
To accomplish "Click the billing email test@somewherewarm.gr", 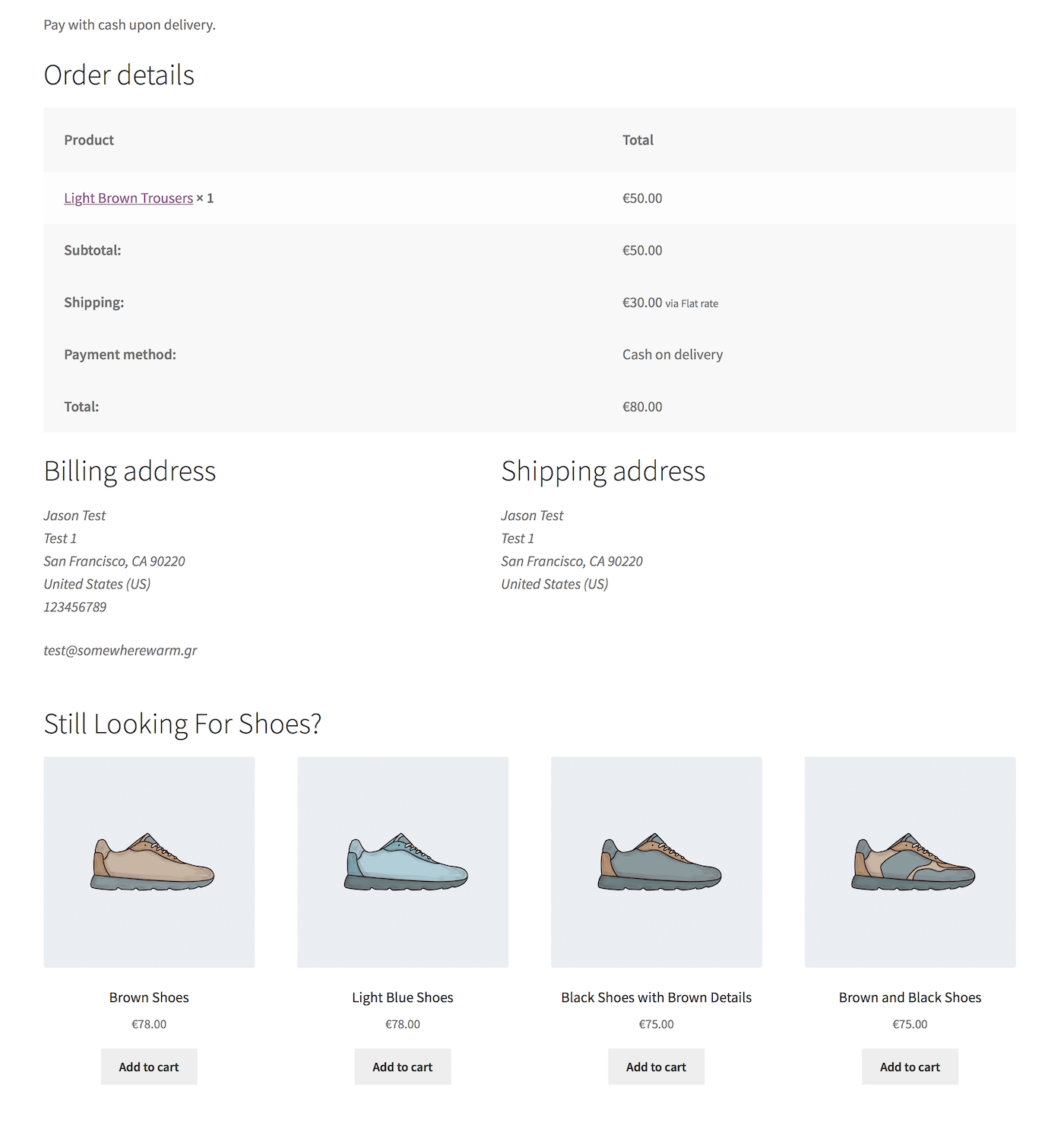I will click(120, 651).
